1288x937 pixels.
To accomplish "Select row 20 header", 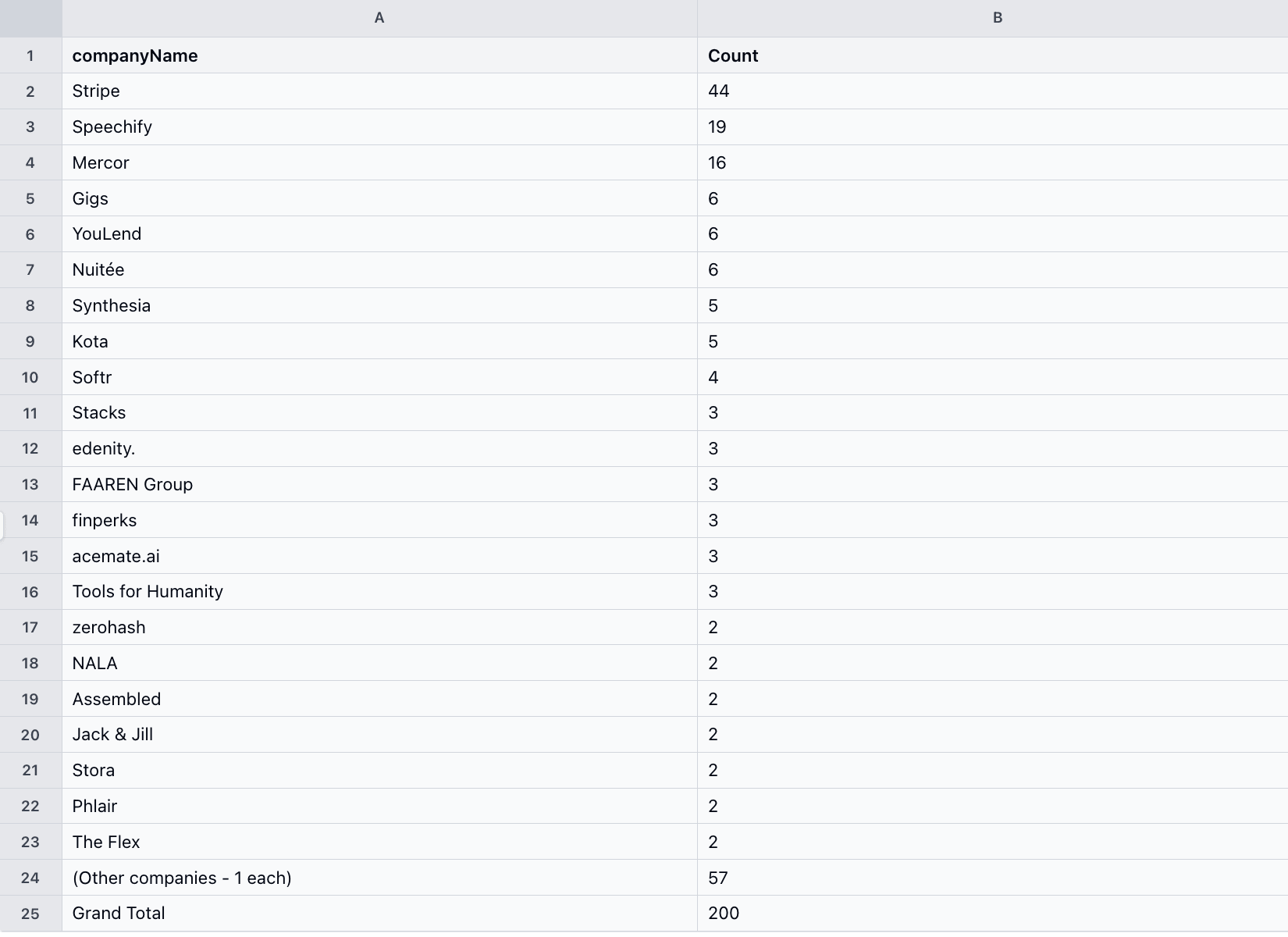I will click(x=30, y=735).
